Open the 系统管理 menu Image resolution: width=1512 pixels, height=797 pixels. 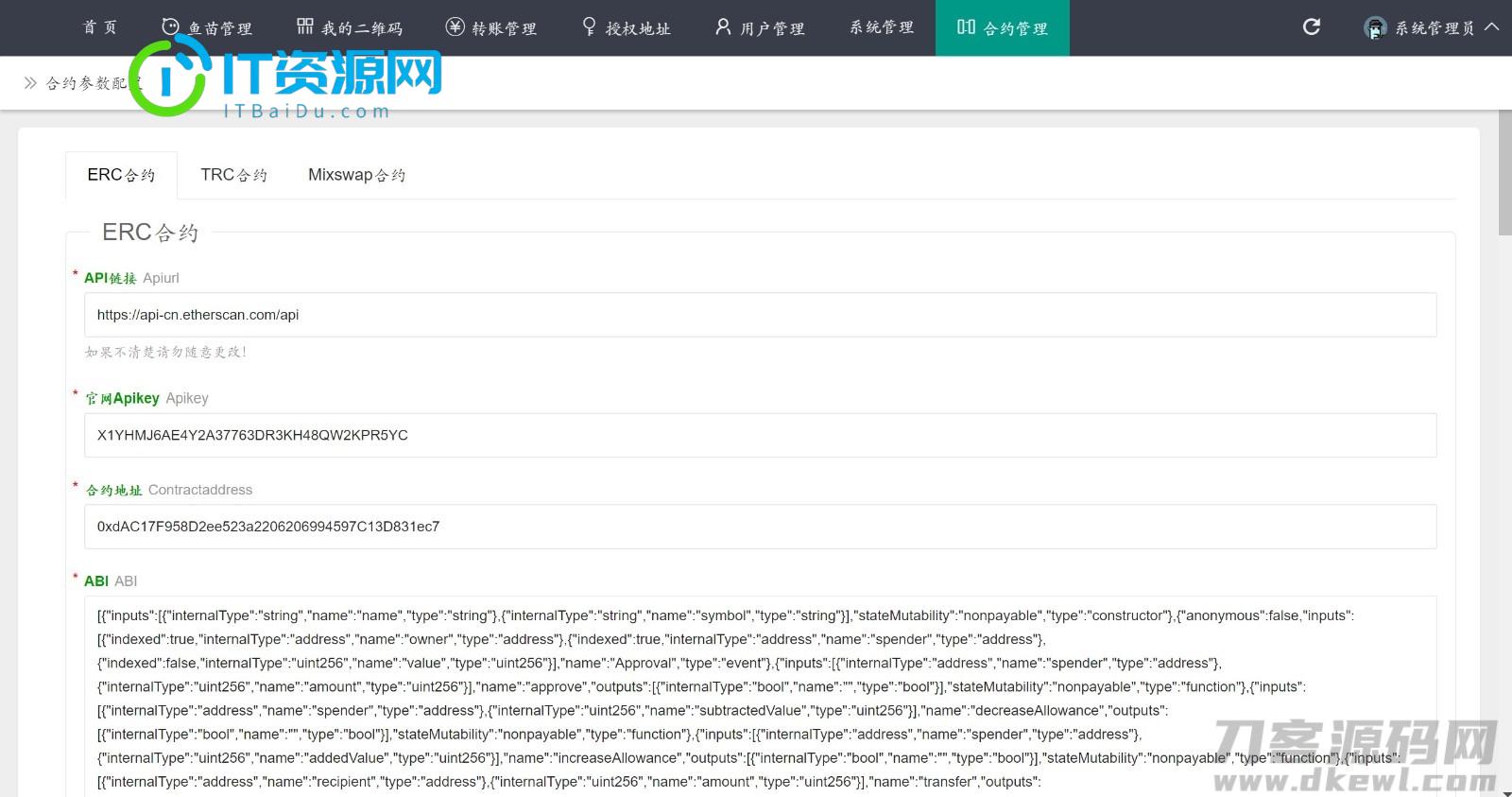point(882,27)
